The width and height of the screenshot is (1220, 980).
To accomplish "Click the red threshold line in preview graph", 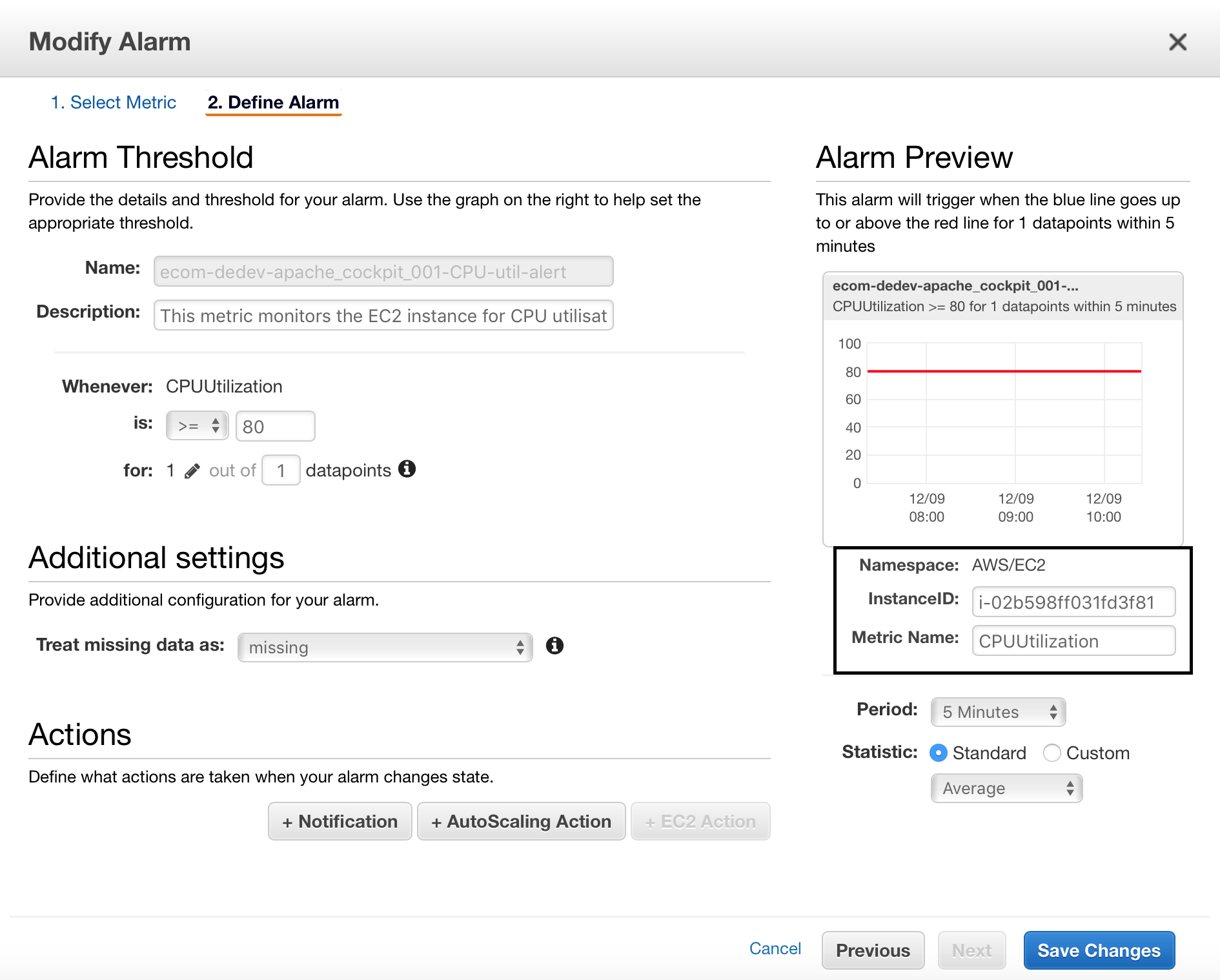I will point(1004,371).
